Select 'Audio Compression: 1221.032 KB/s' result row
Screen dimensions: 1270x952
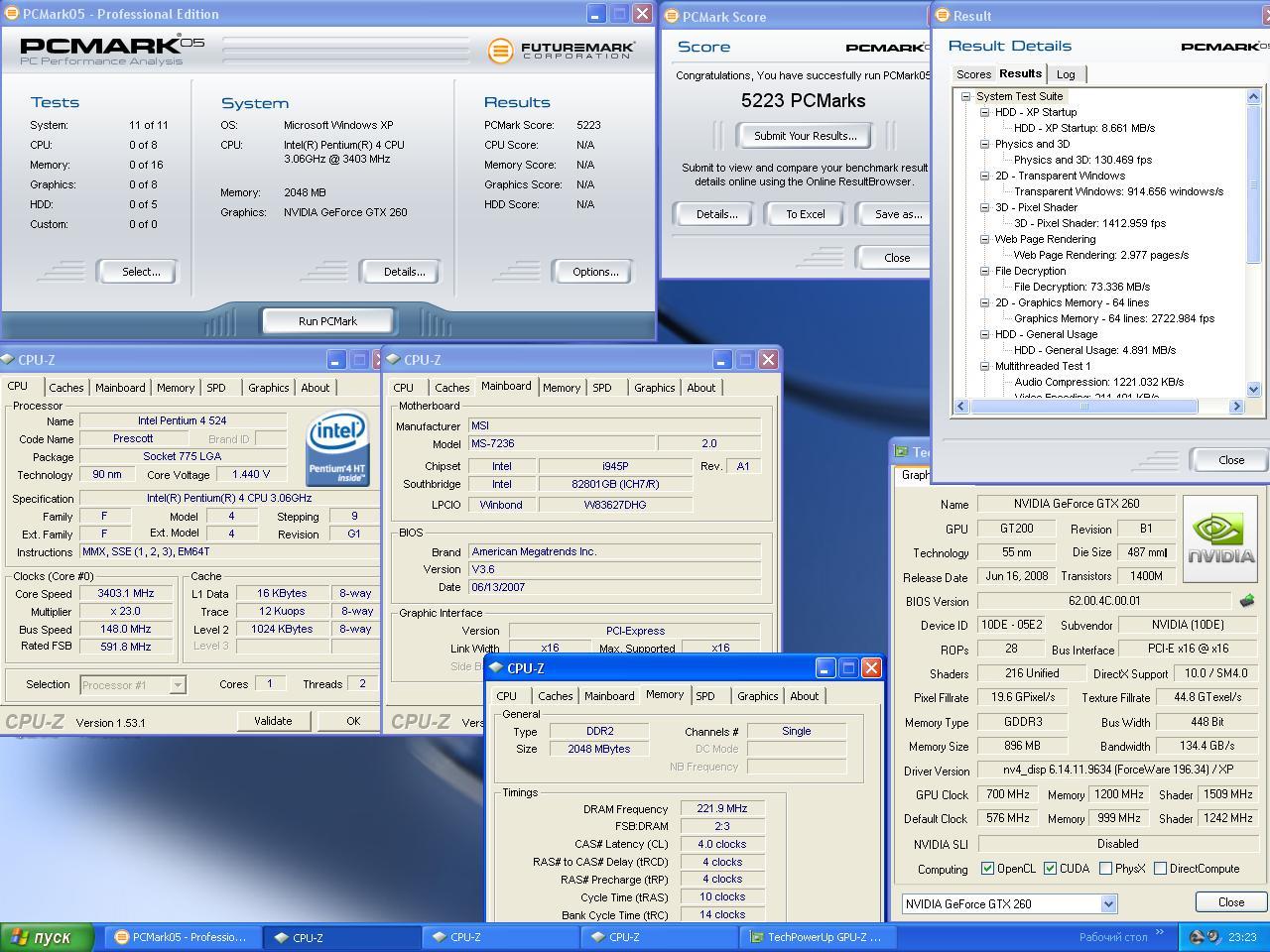click(x=1098, y=382)
